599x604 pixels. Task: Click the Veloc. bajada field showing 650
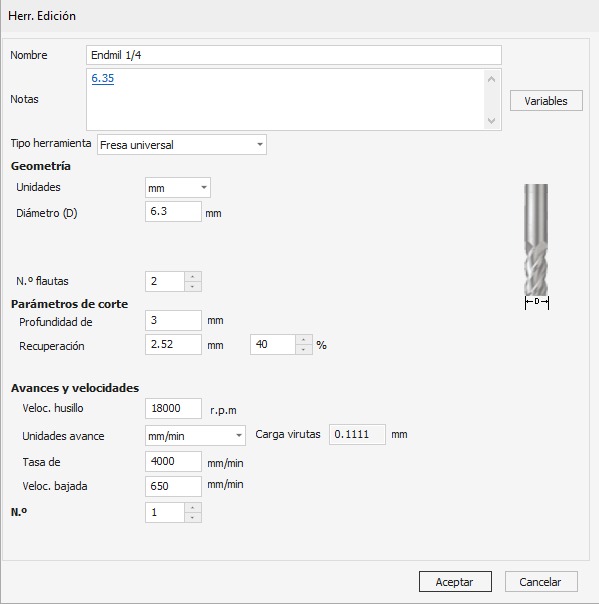point(173,486)
